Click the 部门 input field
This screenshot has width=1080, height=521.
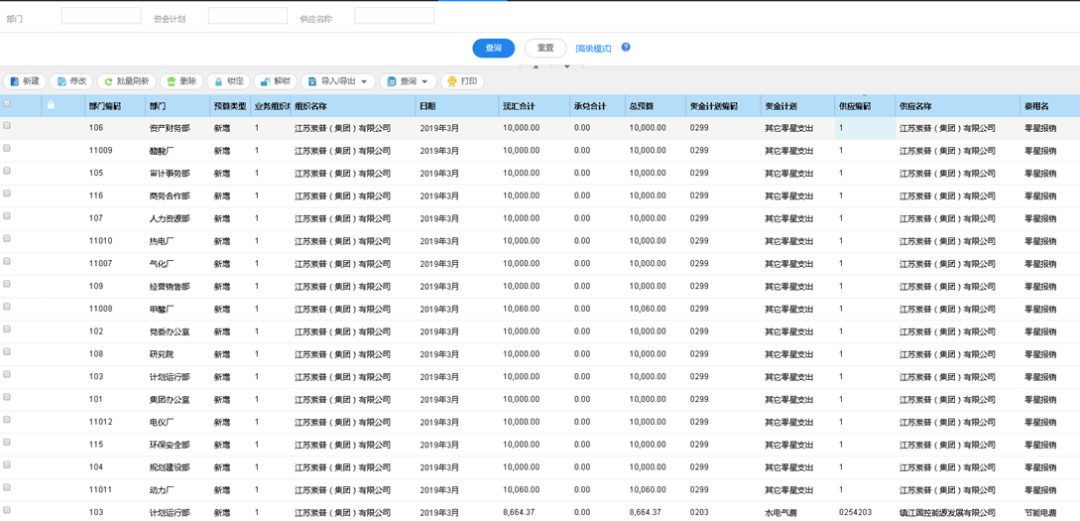click(x=101, y=16)
